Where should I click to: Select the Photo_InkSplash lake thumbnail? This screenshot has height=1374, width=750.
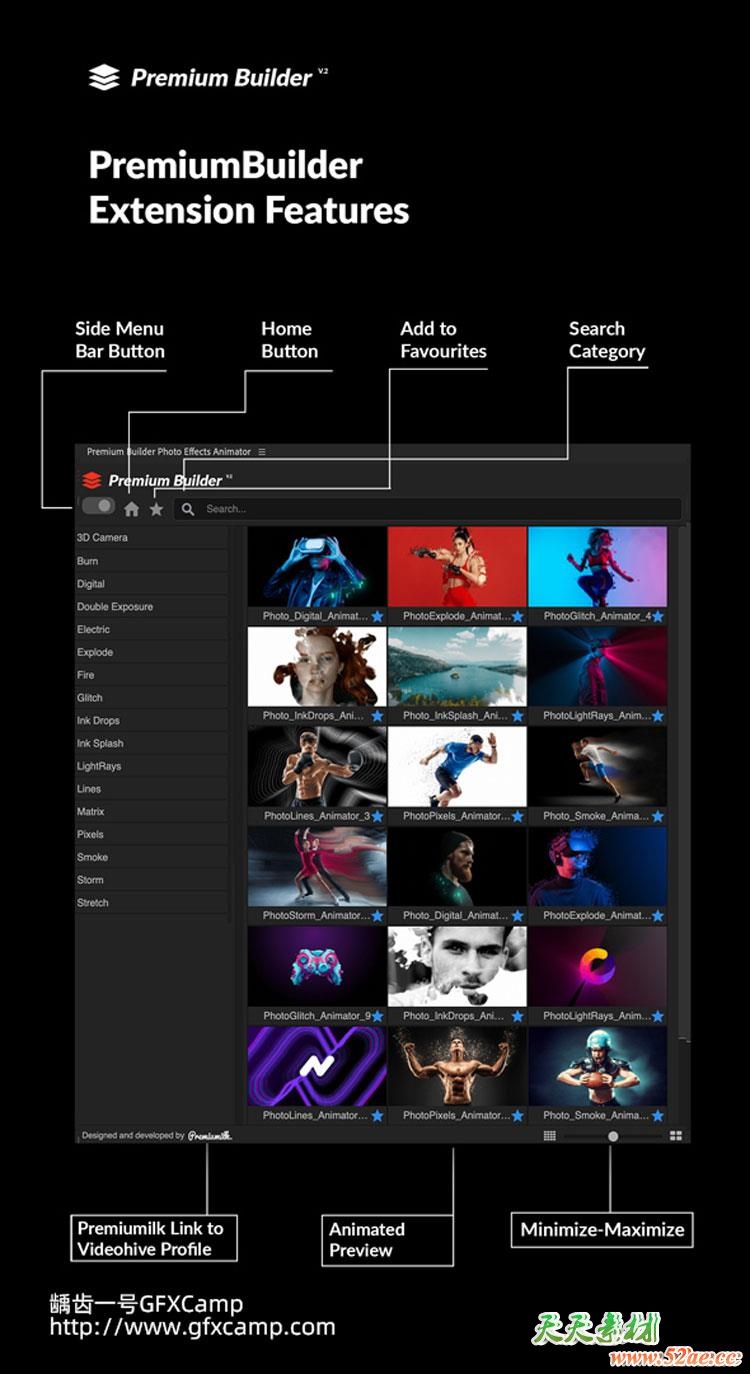click(457, 666)
